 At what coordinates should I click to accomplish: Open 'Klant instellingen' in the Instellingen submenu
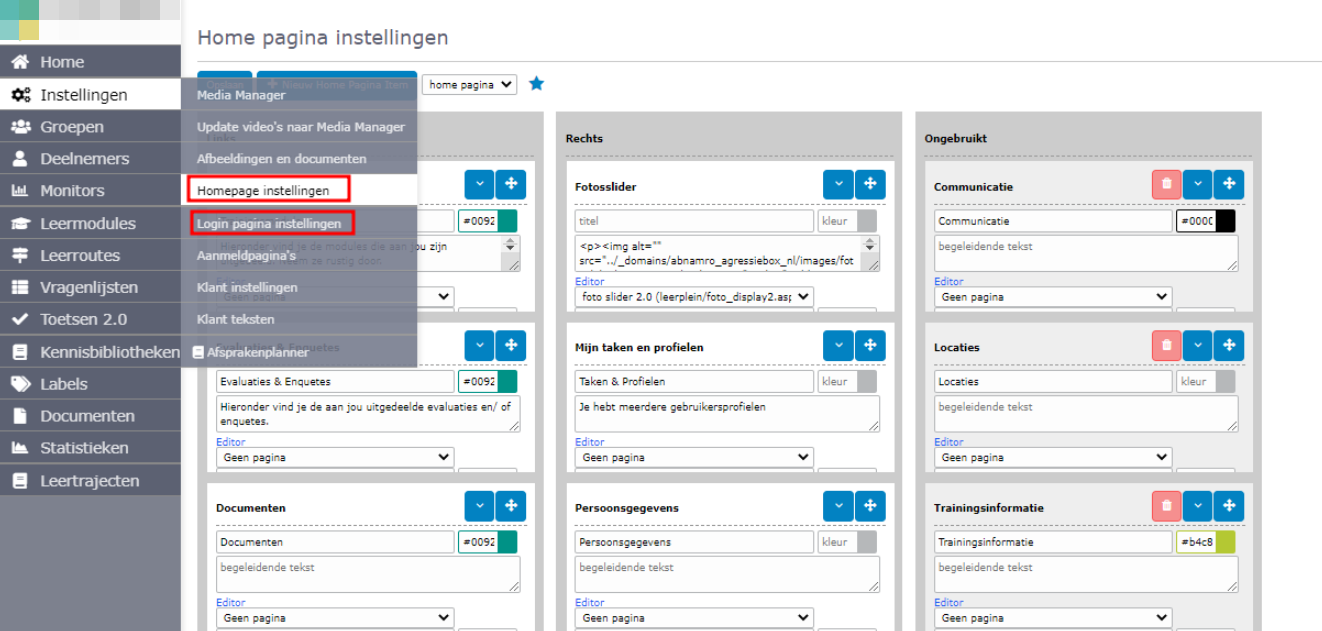click(247, 287)
